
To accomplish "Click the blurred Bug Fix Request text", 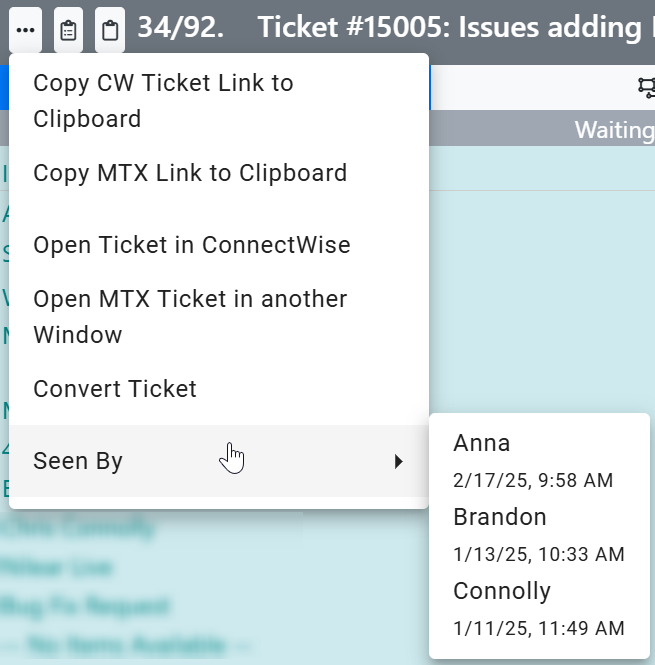I will [x=86, y=606].
